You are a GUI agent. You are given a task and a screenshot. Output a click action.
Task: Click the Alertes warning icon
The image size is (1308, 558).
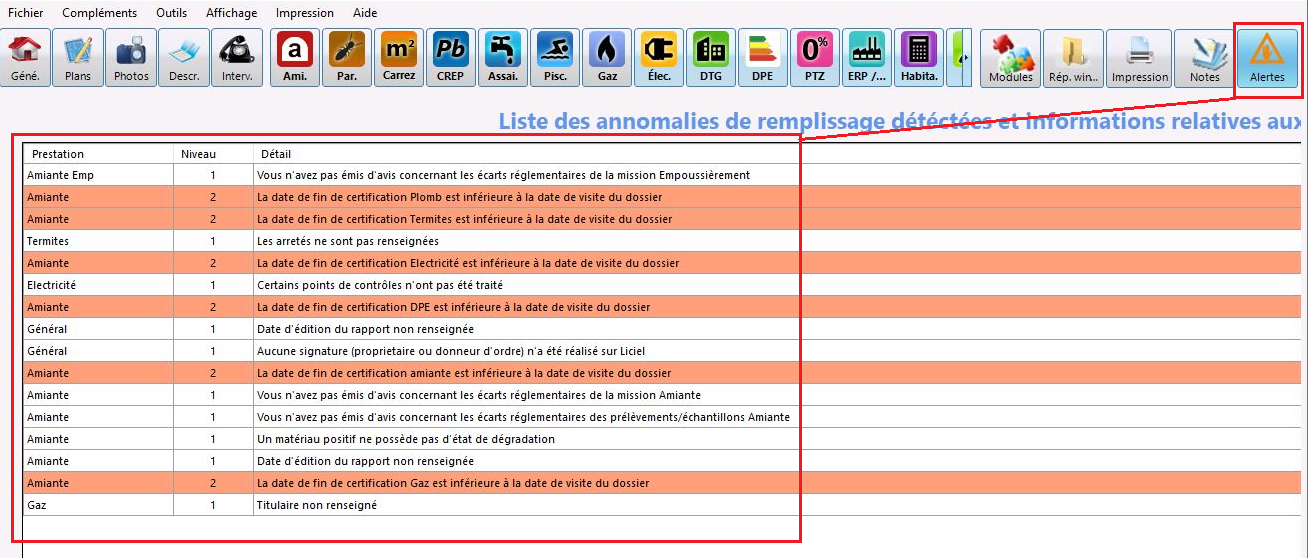(x=1267, y=59)
